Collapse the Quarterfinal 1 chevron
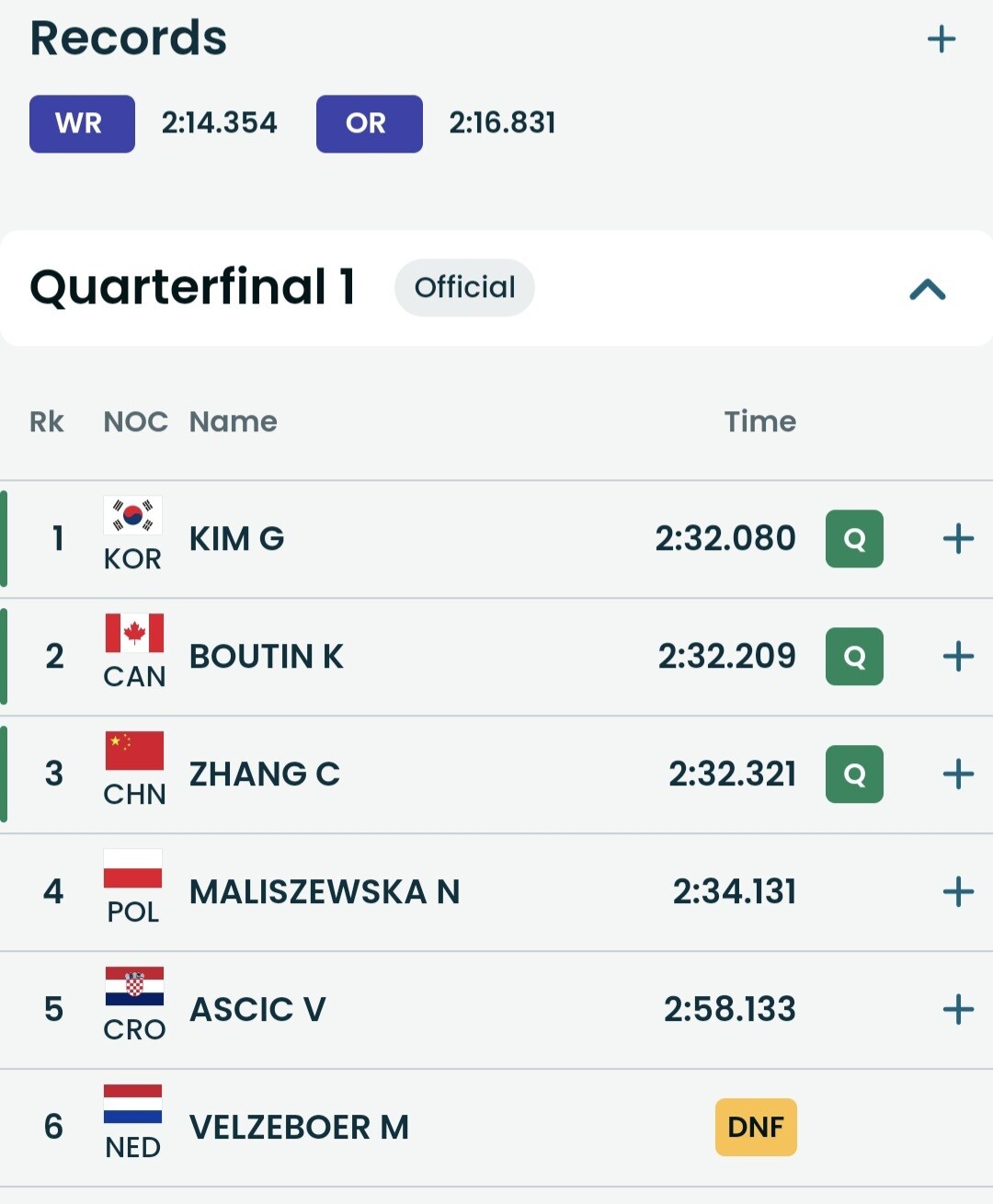The height and width of the screenshot is (1204, 993). [x=927, y=290]
